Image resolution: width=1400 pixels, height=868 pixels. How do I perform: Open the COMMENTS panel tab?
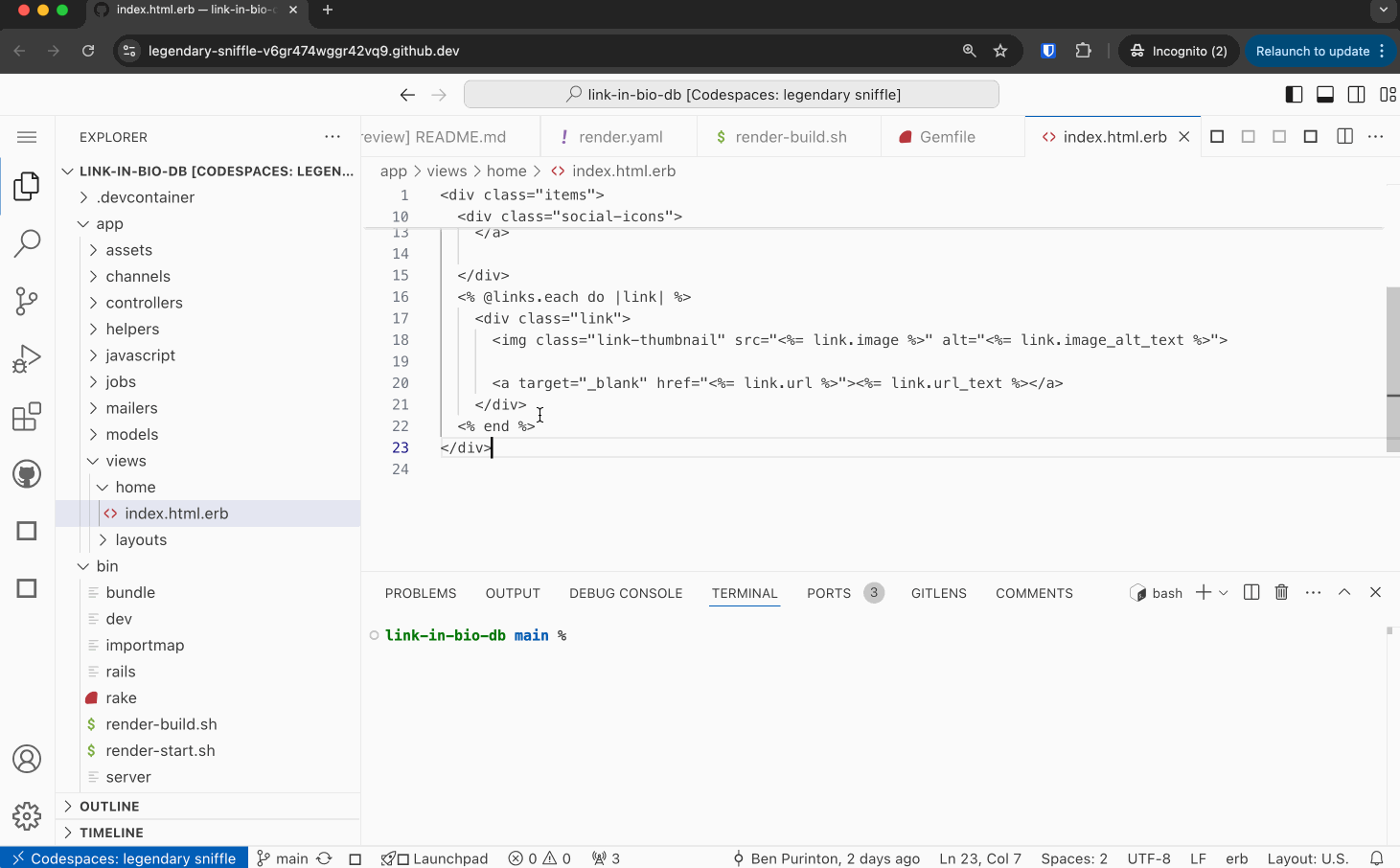tap(1034, 593)
